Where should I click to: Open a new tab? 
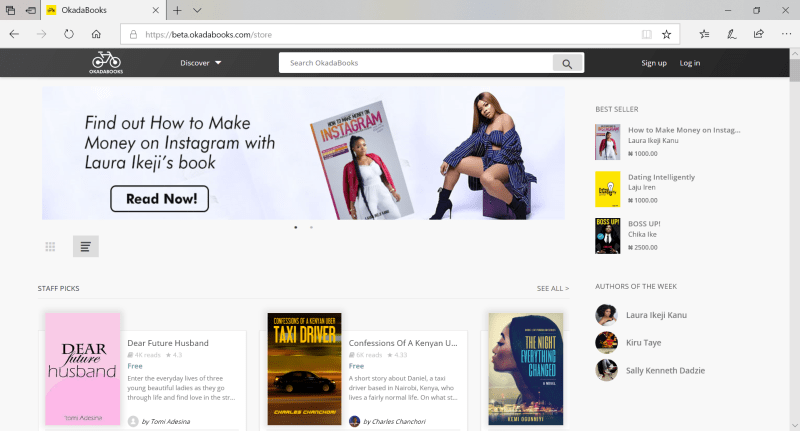[177, 10]
